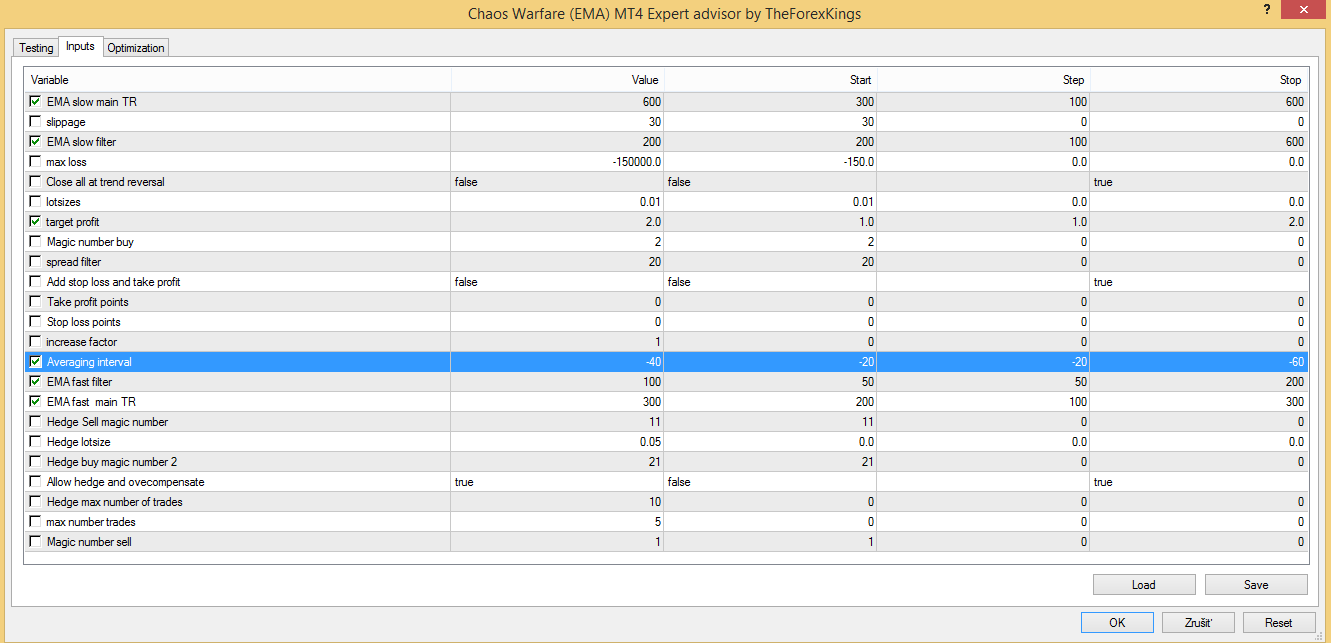Tick Add stop loss and take profit checkbox
1331x643 pixels.
[x=36, y=282]
